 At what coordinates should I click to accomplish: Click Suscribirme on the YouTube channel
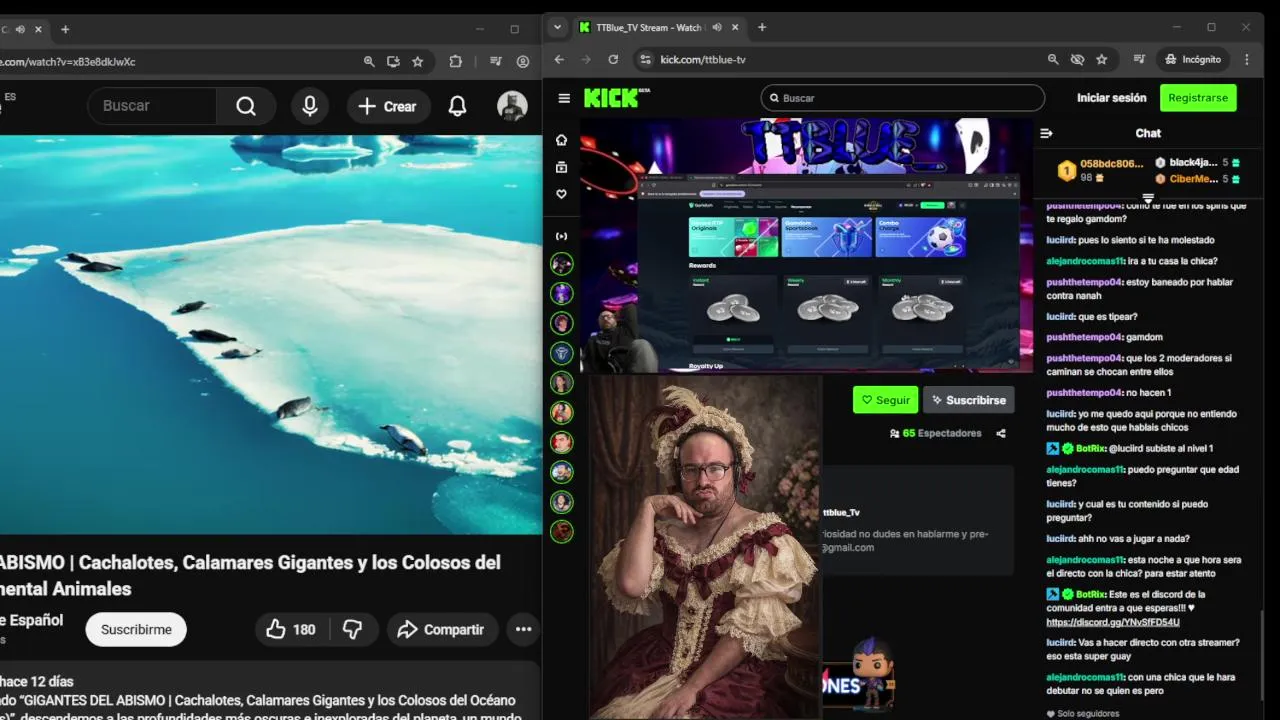(136, 629)
